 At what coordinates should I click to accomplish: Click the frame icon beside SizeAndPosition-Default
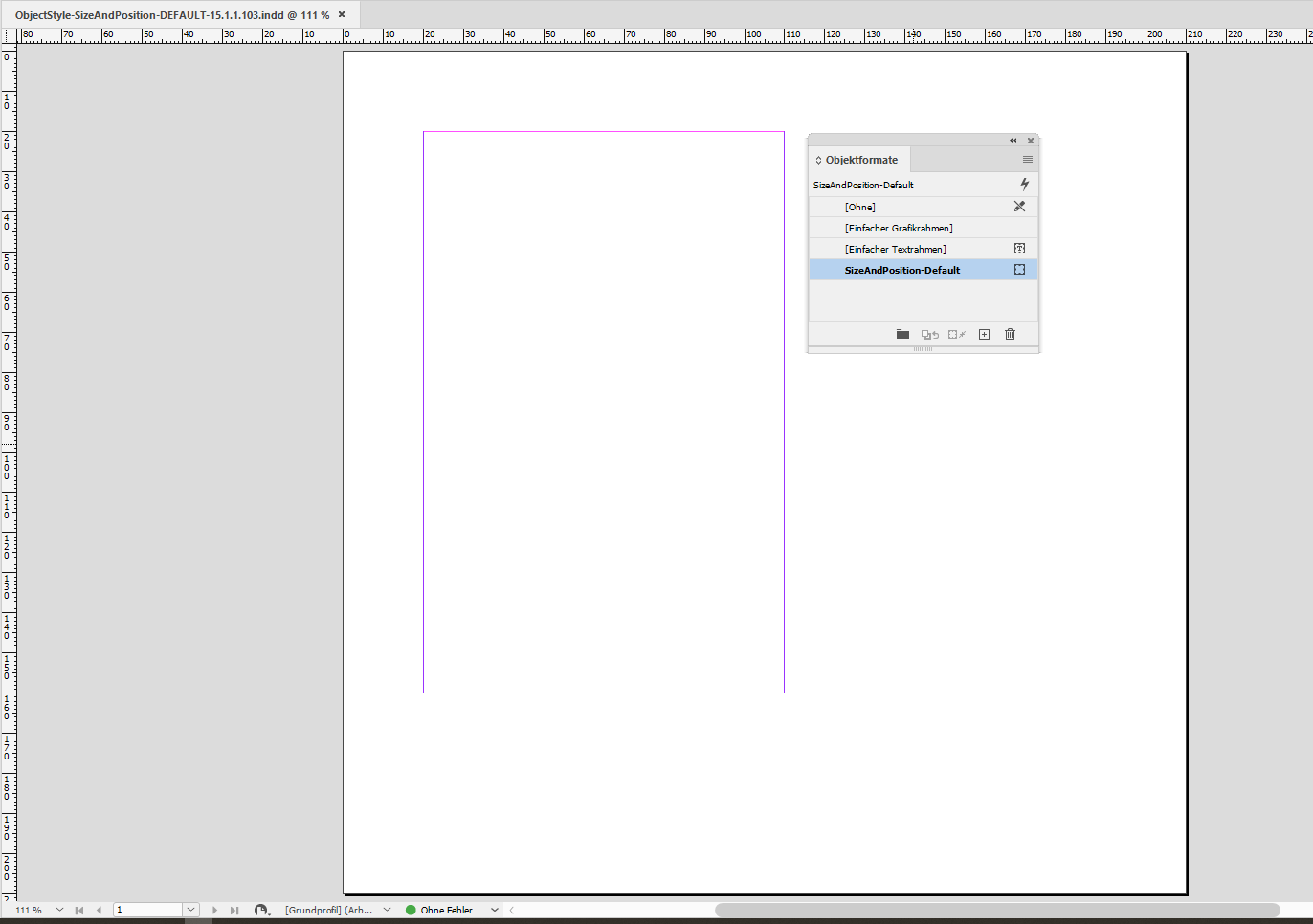(x=1019, y=269)
